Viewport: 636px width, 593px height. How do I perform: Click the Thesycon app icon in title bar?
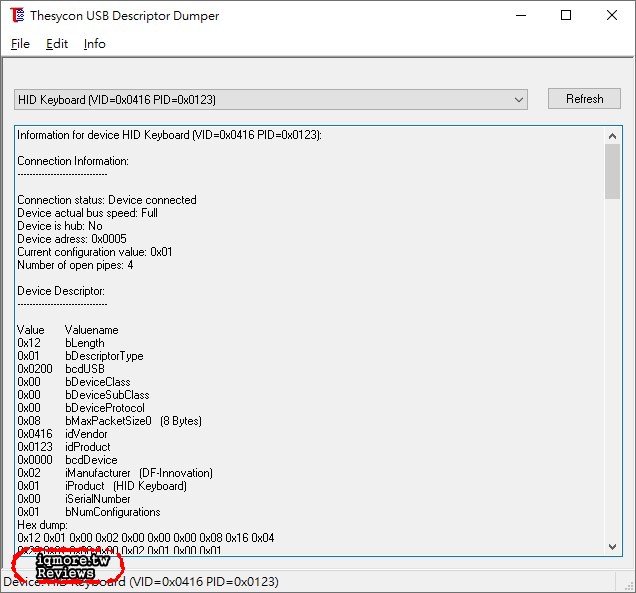pyautogui.click(x=17, y=15)
